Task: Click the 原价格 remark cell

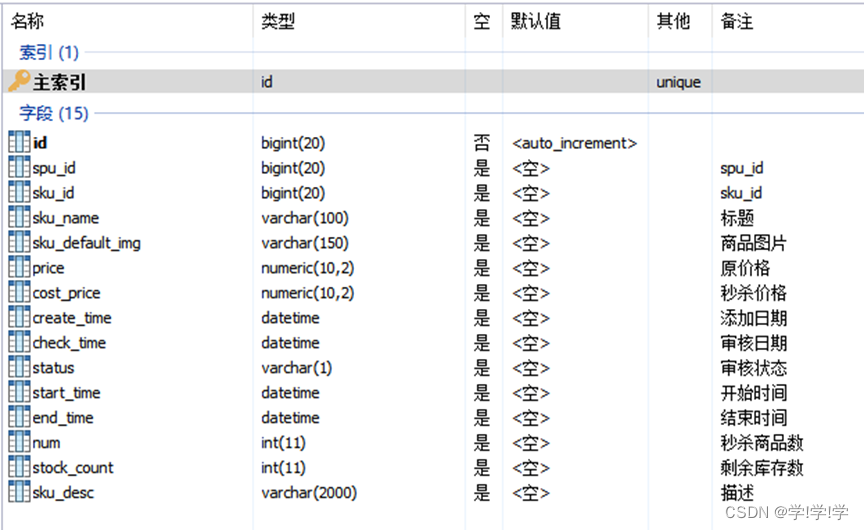Action: tap(745, 268)
